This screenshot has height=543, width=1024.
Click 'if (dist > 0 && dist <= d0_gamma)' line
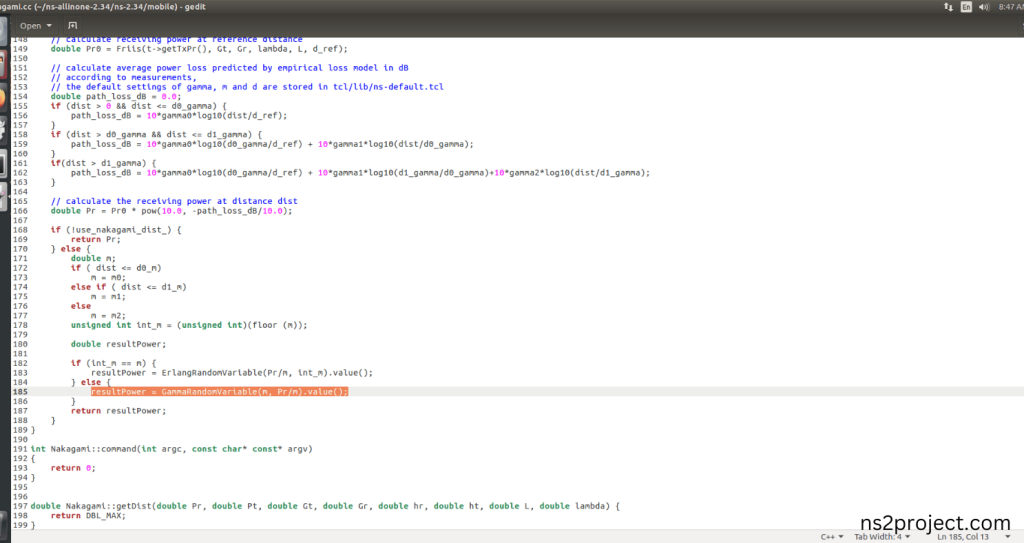pos(138,106)
